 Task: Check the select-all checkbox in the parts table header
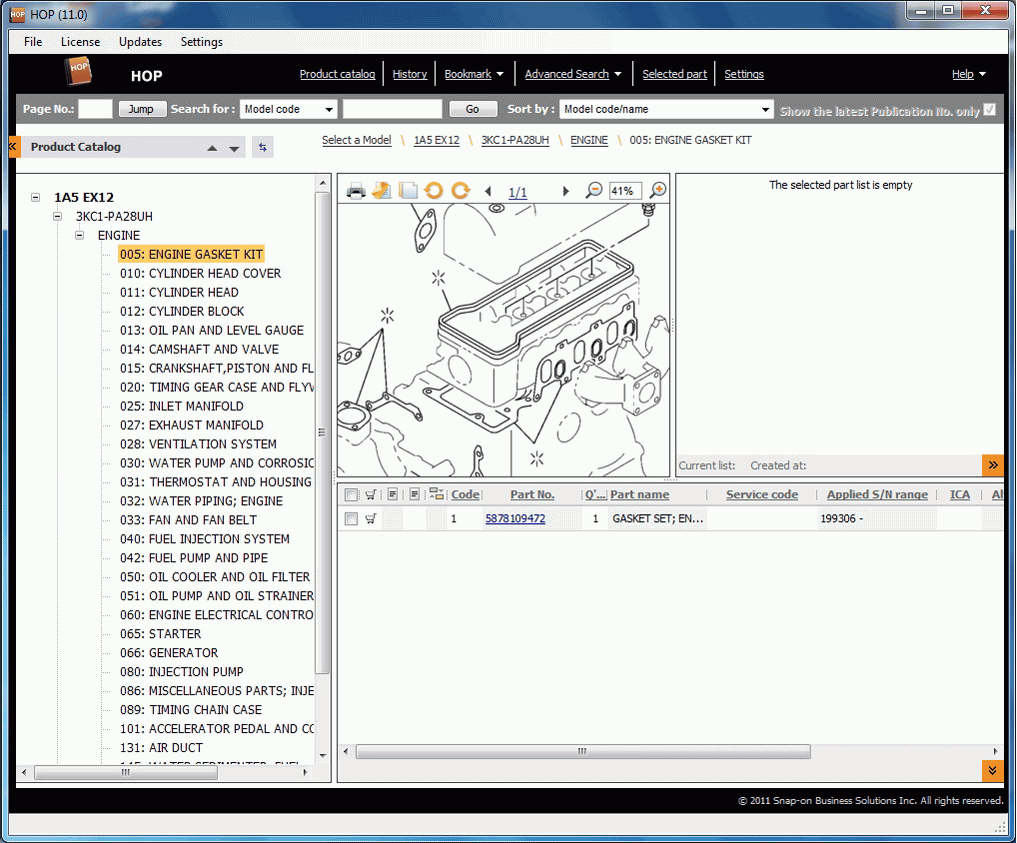[349, 494]
